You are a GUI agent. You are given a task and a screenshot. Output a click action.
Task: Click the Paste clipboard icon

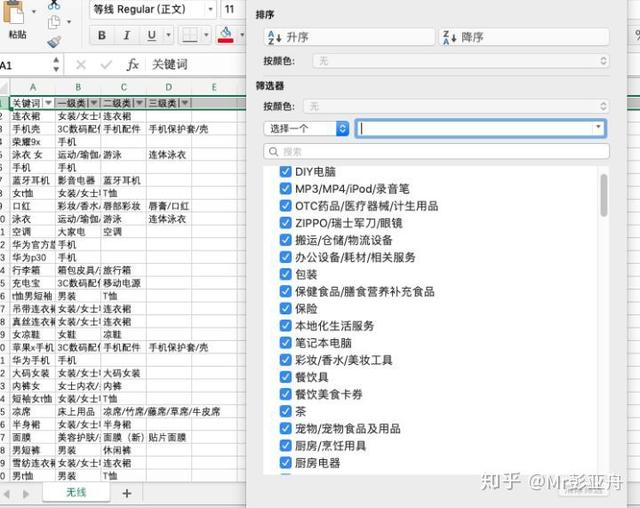(14, 11)
